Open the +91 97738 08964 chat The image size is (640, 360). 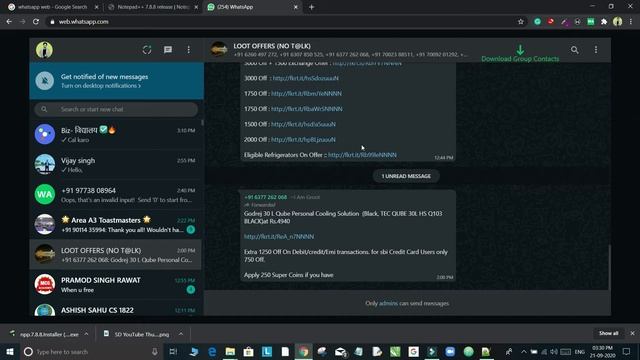point(116,194)
